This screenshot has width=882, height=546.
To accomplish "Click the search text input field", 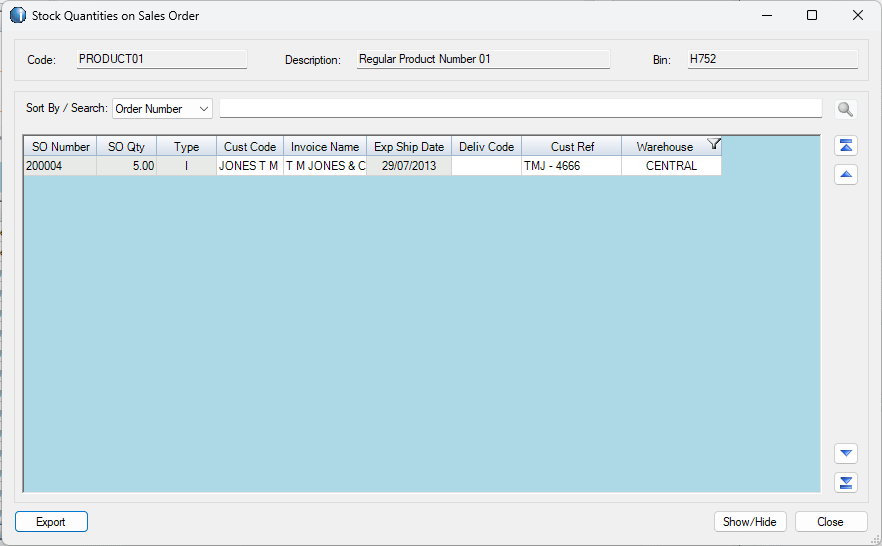I will pyautogui.click(x=520, y=109).
